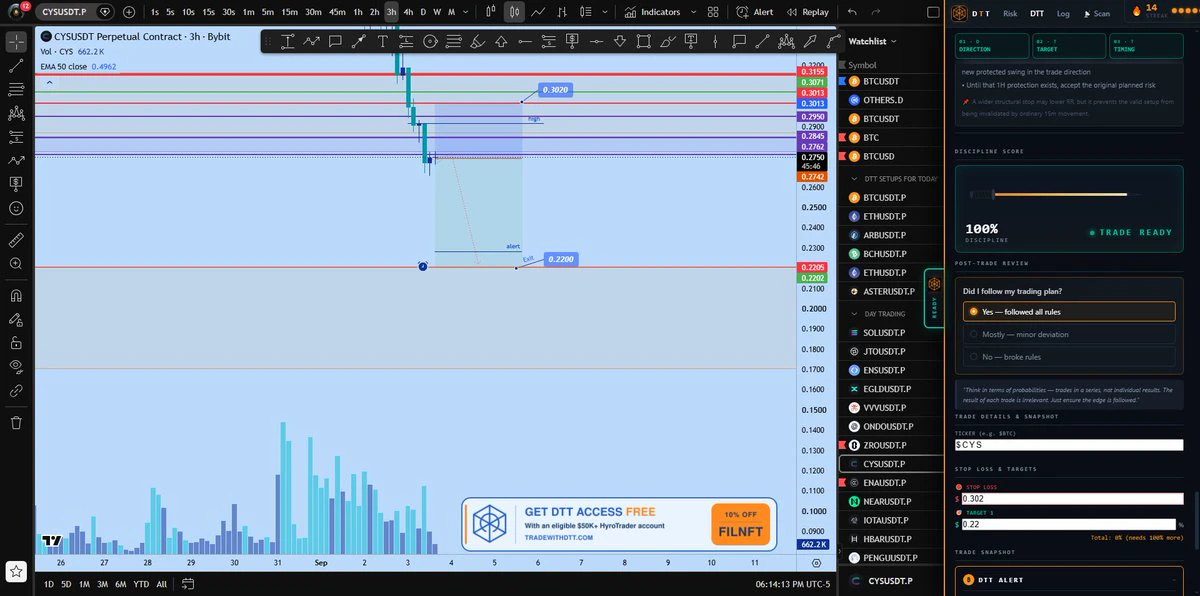Screen dimensions: 1200x596
Task: Expand Watchlist dropdown
Action: tap(873, 41)
